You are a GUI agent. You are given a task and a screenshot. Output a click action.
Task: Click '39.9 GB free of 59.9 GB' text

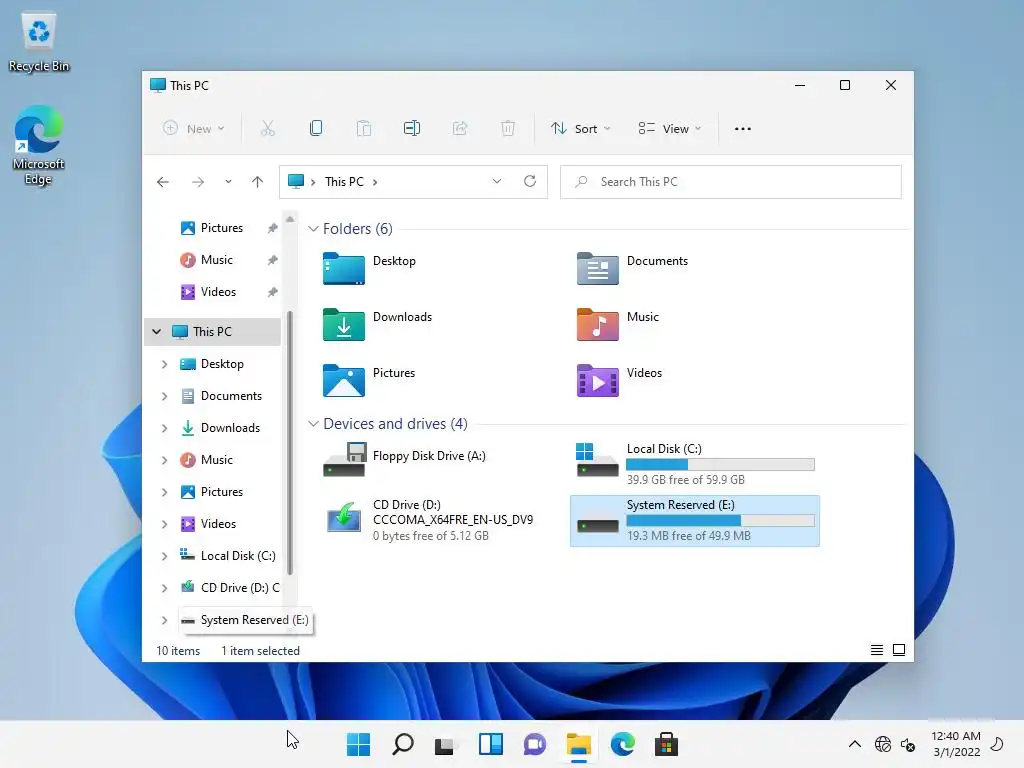coord(686,479)
